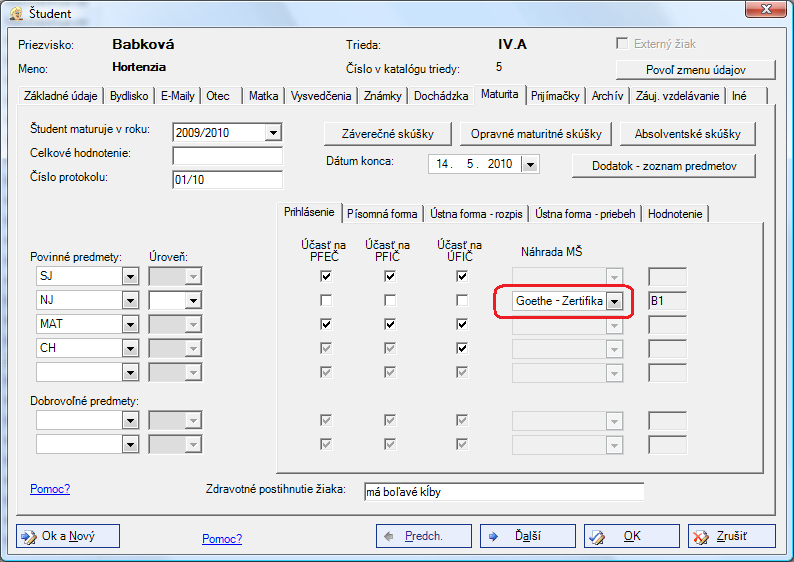
Task: Click the Zdravotné postihnutie žiaka text field
Action: 504,492
